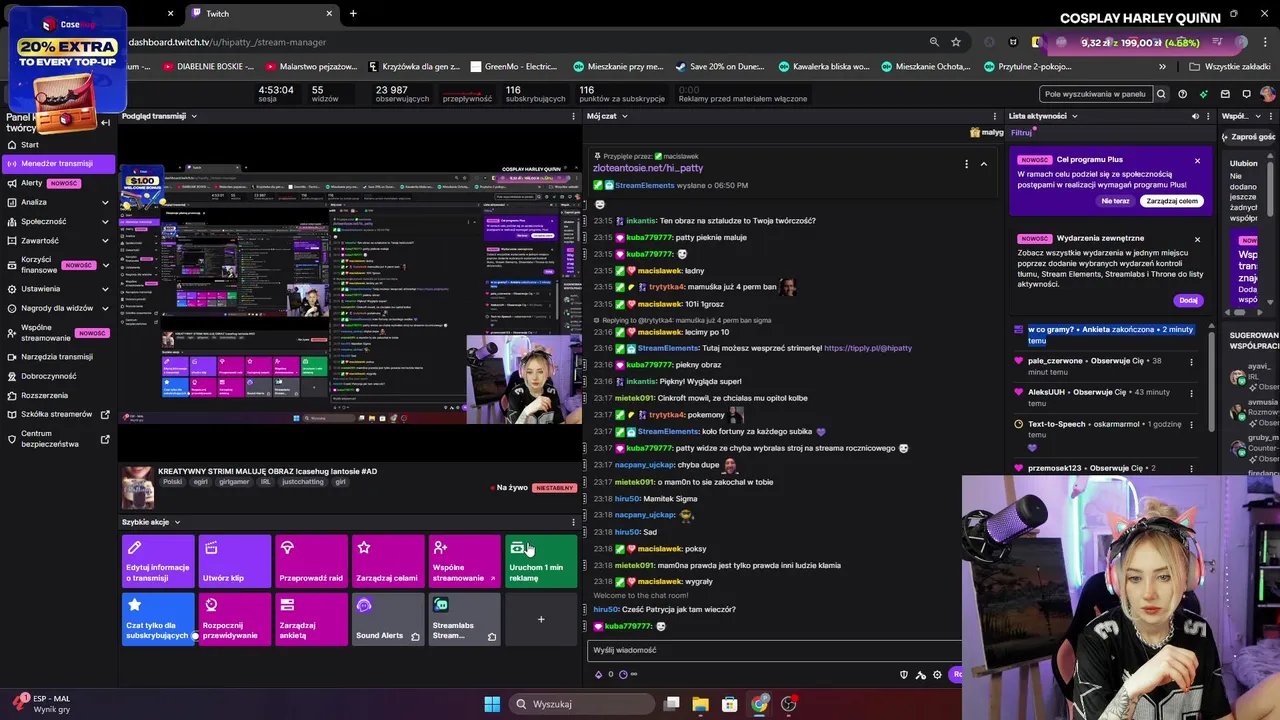Image resolution: width=1280 pixels, height=720 pixels.
Task: Toggle 'Czat tylko dla subskrybujących' quick action
Action: pyautogui.click(x=158, y=619)
